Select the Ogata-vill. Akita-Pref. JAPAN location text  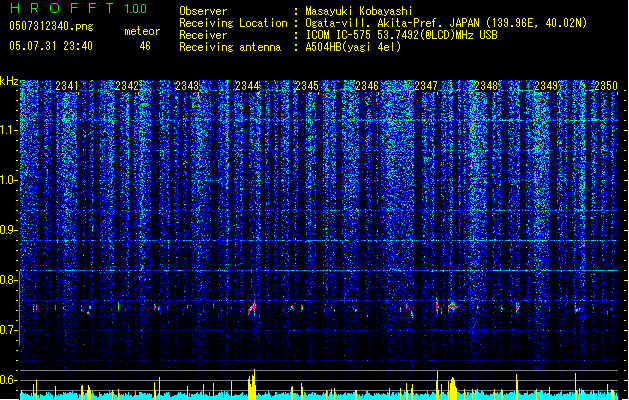point(446,23)
